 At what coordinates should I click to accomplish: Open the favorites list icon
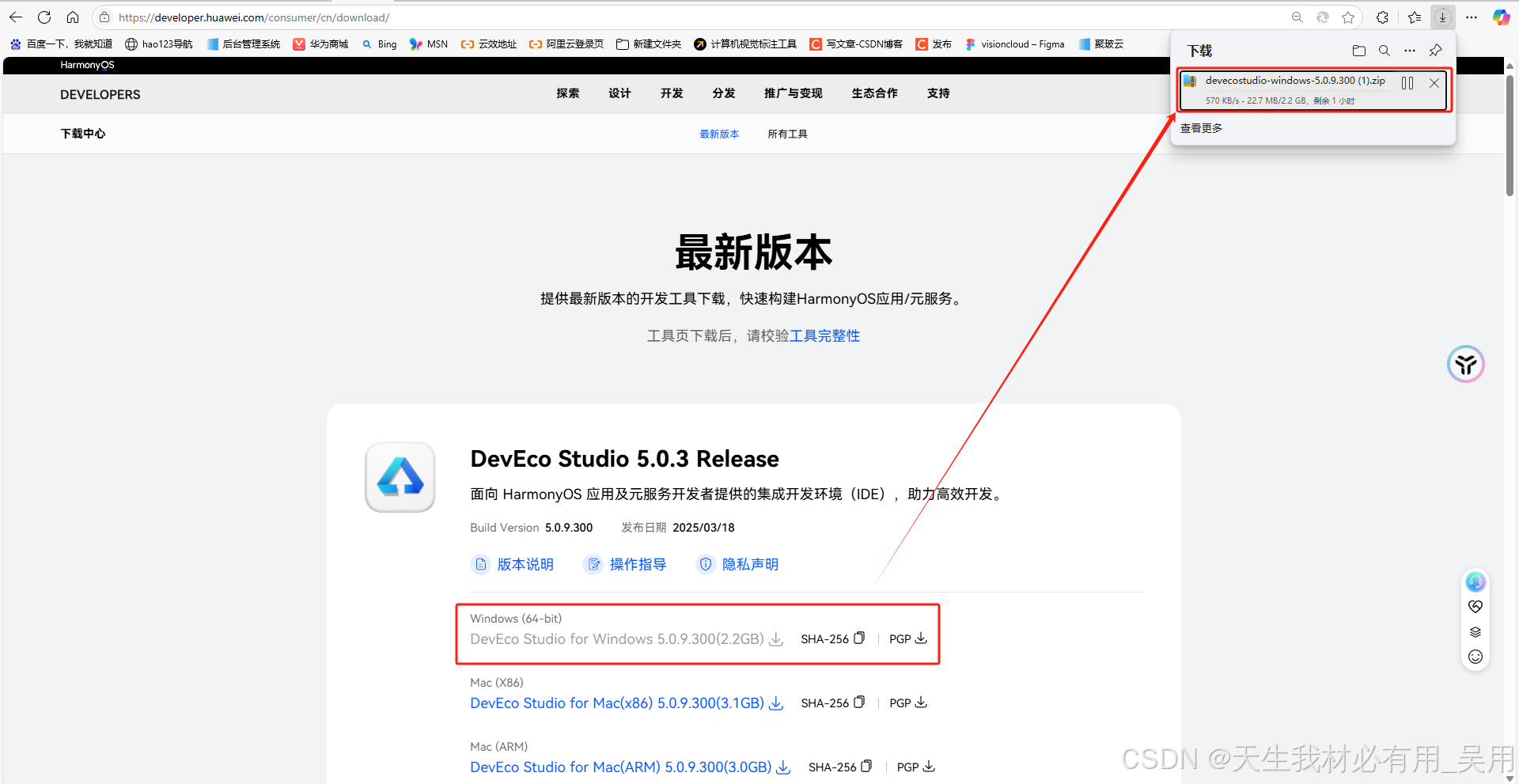[1415, 17]
